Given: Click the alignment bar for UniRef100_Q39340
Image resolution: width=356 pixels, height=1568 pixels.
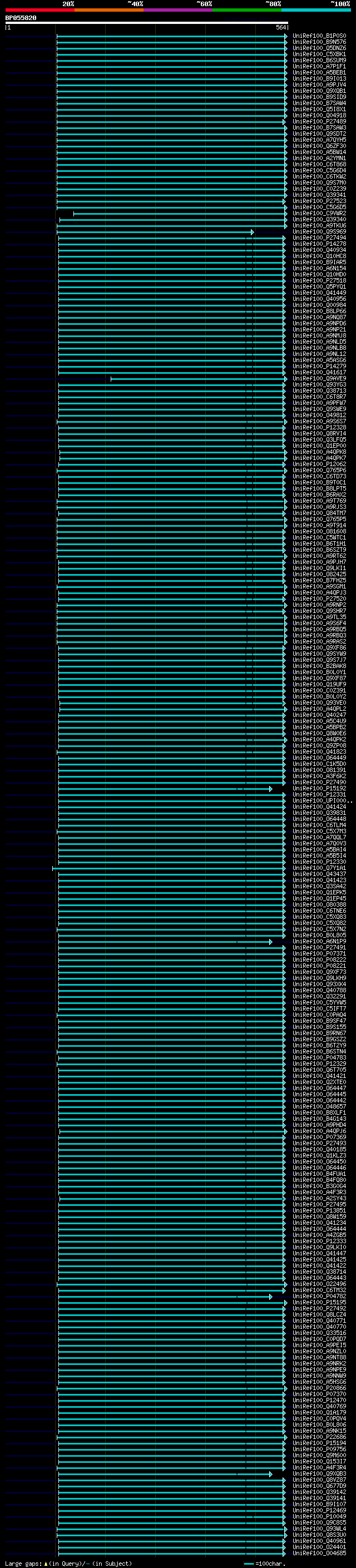Looking at the screenshot, I should click(x=174, y=220).
